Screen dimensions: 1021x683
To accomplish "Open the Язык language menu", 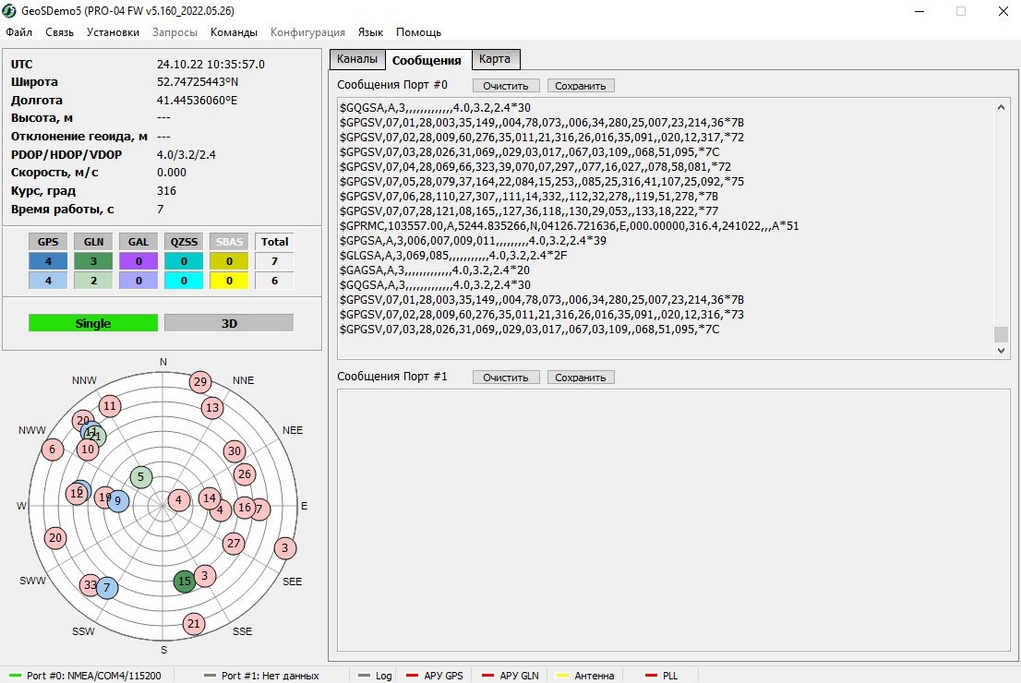I will pyautogui.click(x=370, y=32).
